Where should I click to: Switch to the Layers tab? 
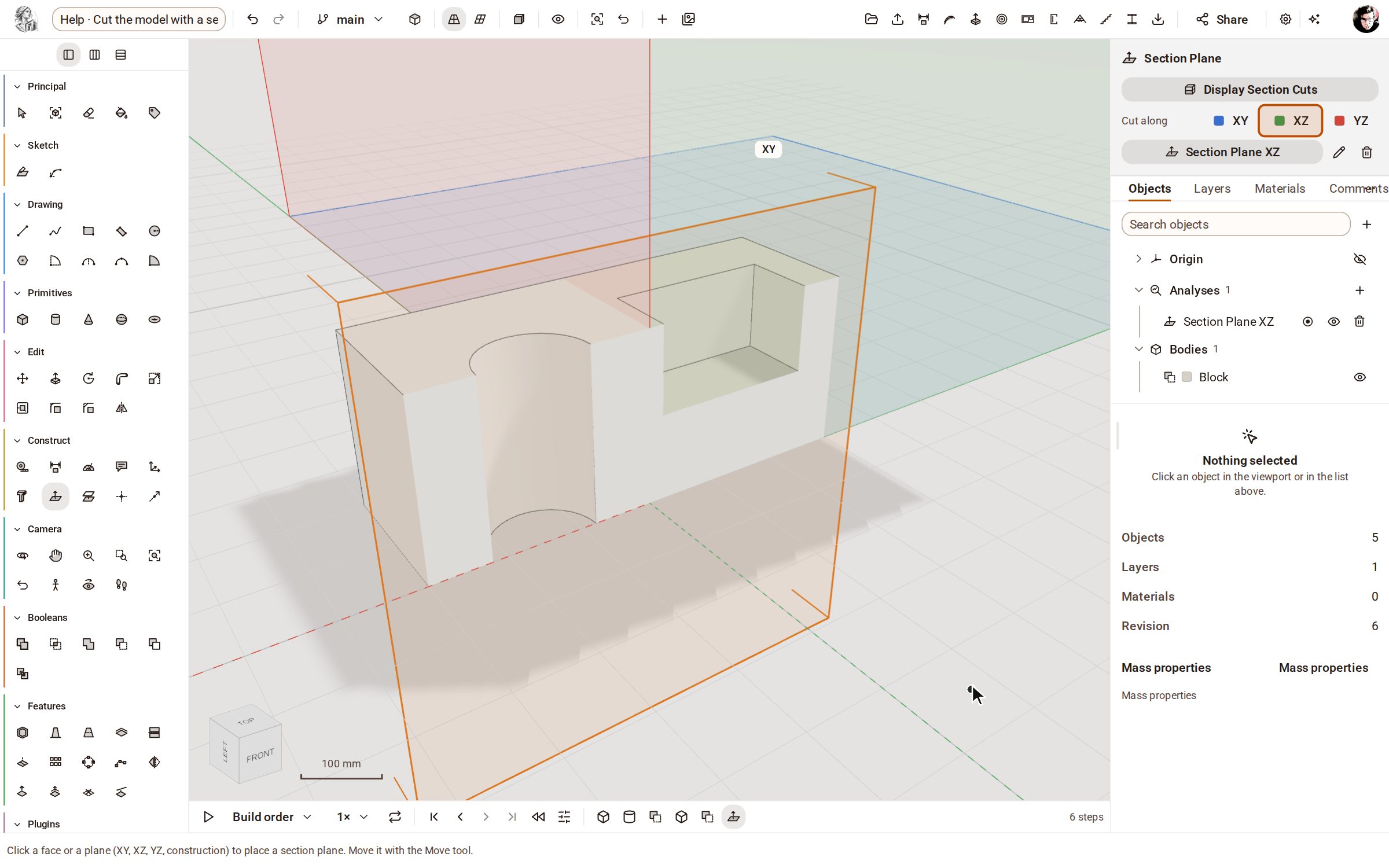click(x=1212, y=189)
